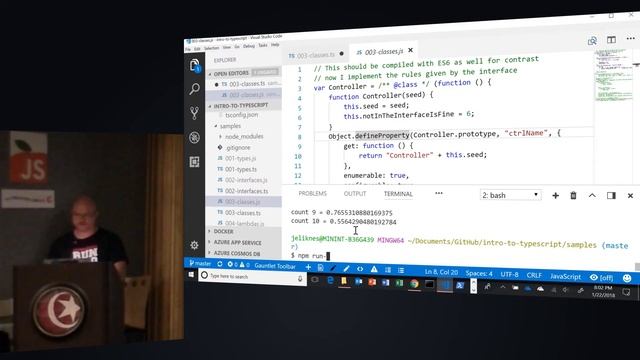Image resolution: width=640 pixels, height=360 pixels.
Task: Click the Gauntlet Toolbar plus icon
Action: coord(309,267)
